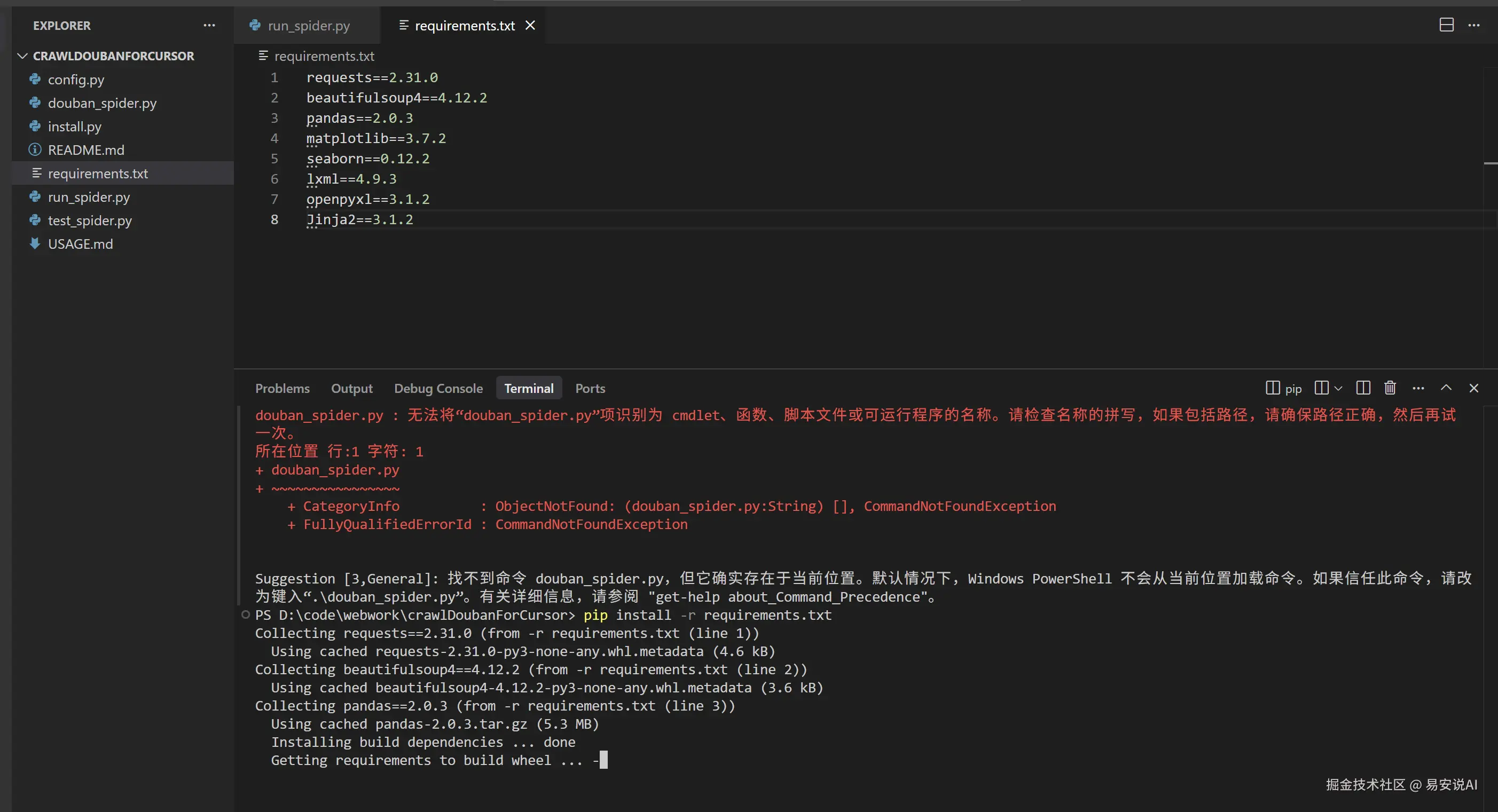
Task: Switch to the run_spider.py tab
Action: click(308, 26)
